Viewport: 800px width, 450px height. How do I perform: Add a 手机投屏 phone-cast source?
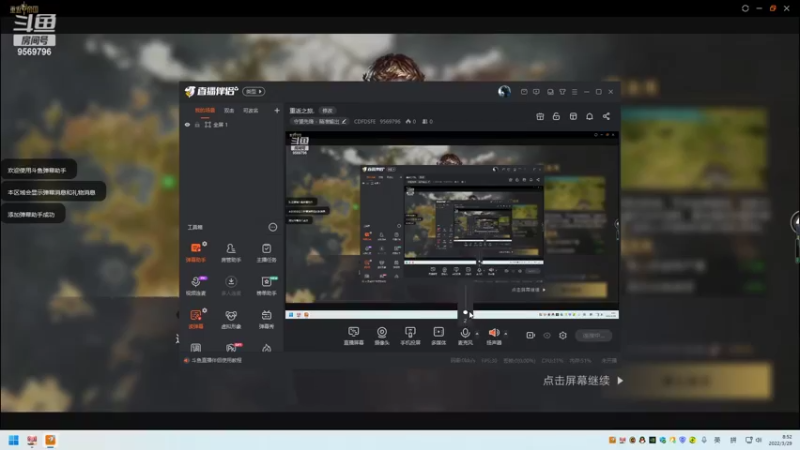pos(410,336)
